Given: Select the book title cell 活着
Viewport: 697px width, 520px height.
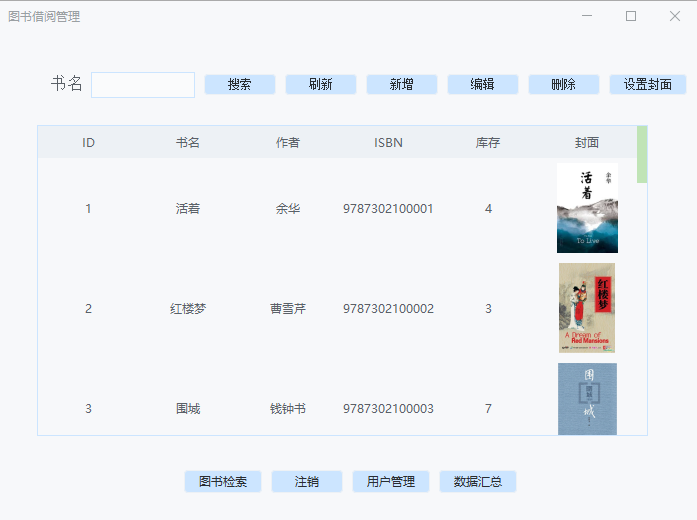Looking at the screenshot, I should coord(188,208).
